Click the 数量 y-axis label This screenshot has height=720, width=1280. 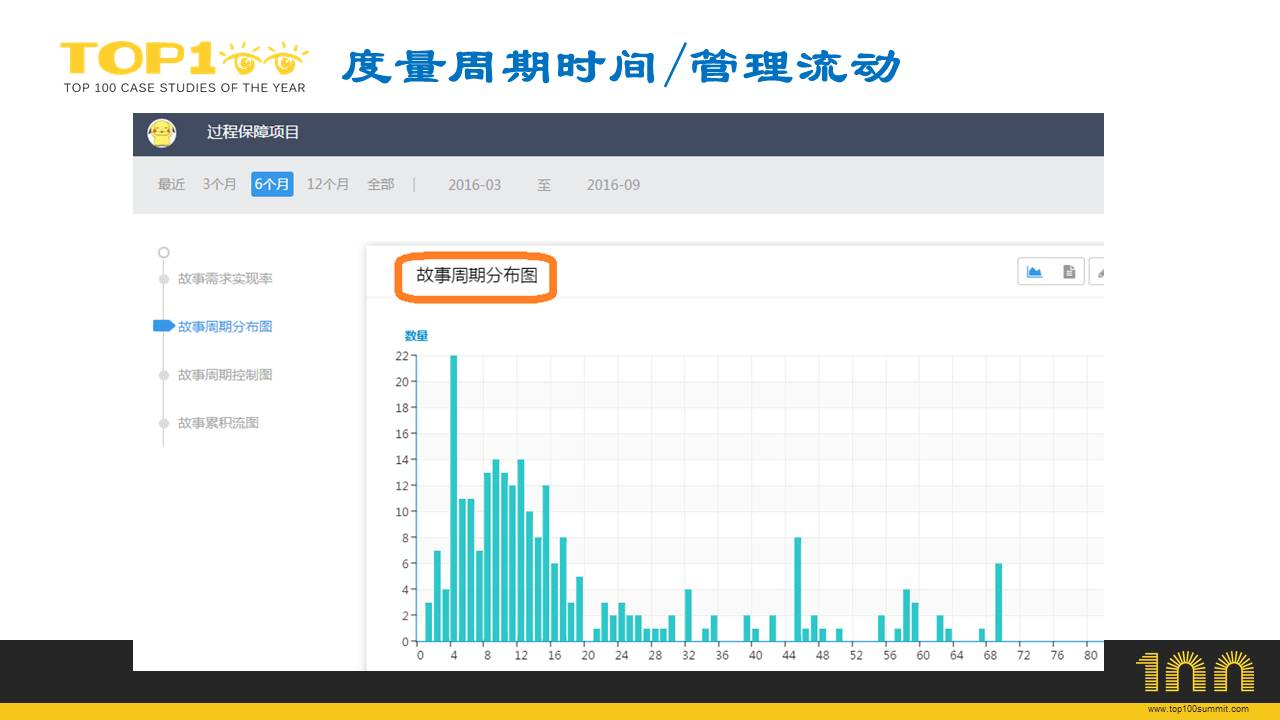coord(417,335)
